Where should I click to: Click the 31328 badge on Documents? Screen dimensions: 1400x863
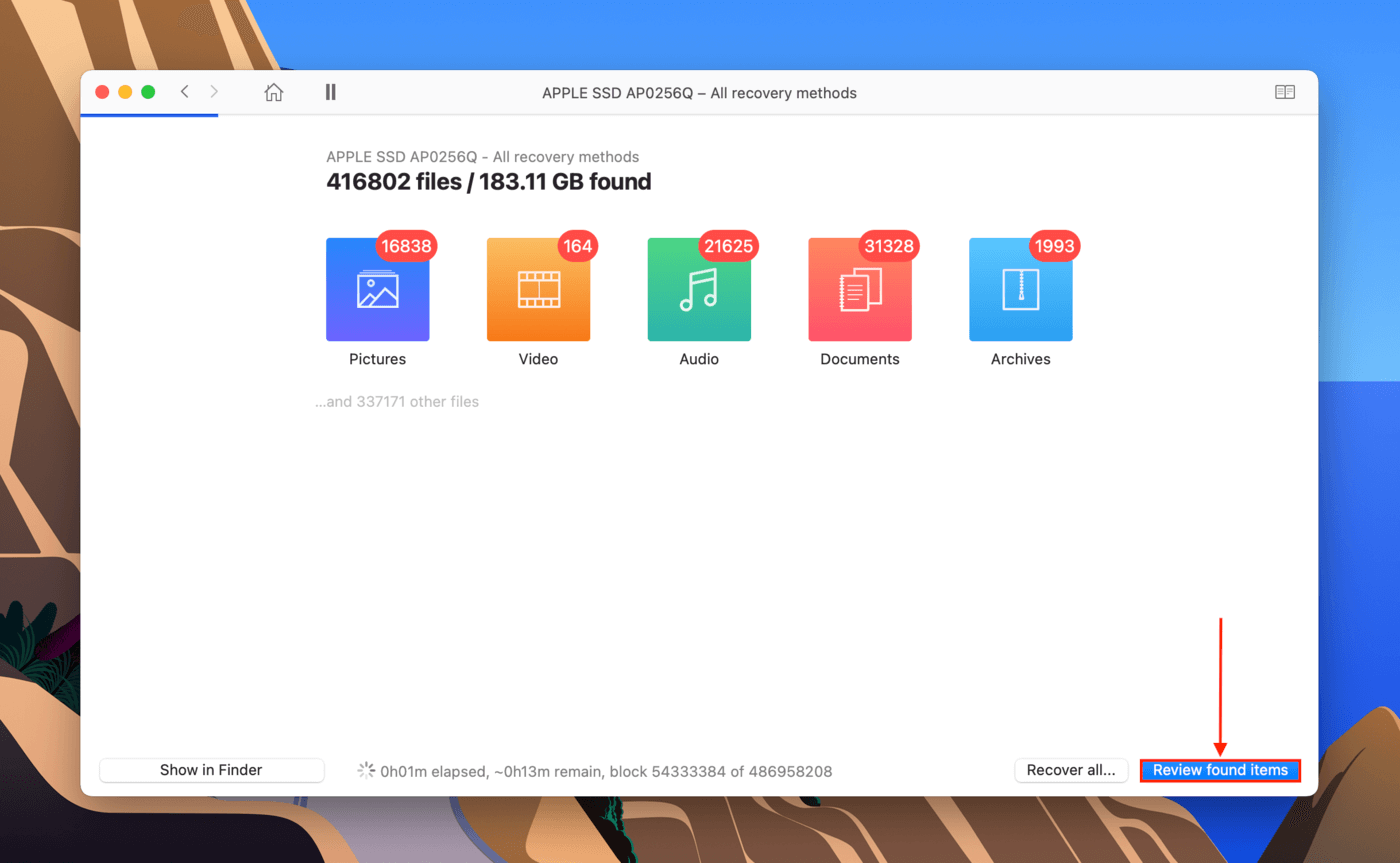889,246
